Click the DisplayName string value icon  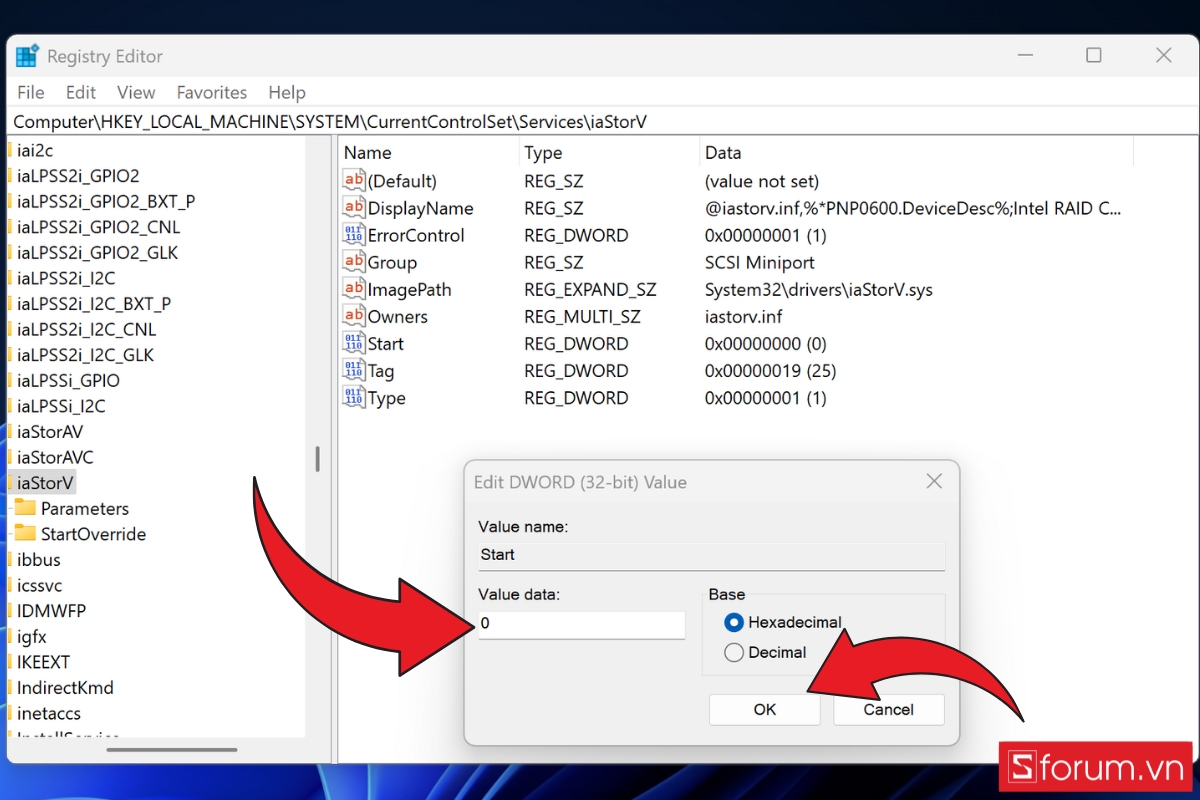tap(354, 208)
